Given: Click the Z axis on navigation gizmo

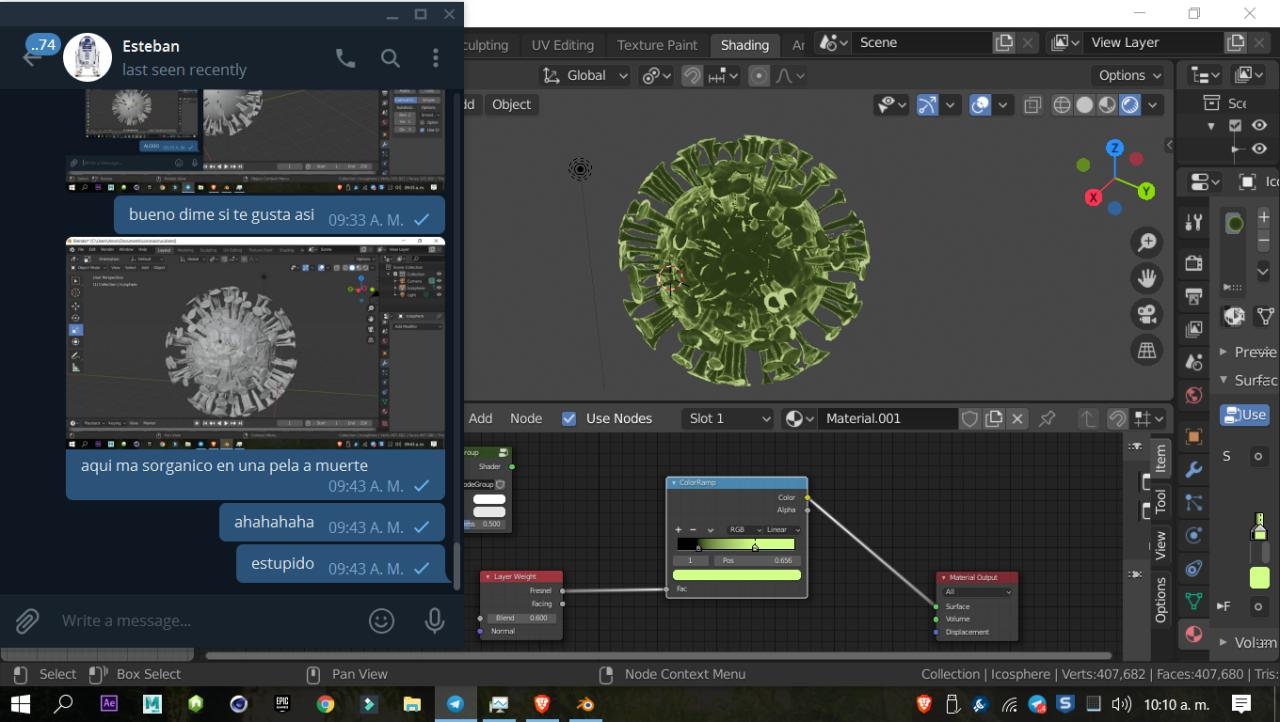Looking at the screenshot, I should coord(1115,148).
